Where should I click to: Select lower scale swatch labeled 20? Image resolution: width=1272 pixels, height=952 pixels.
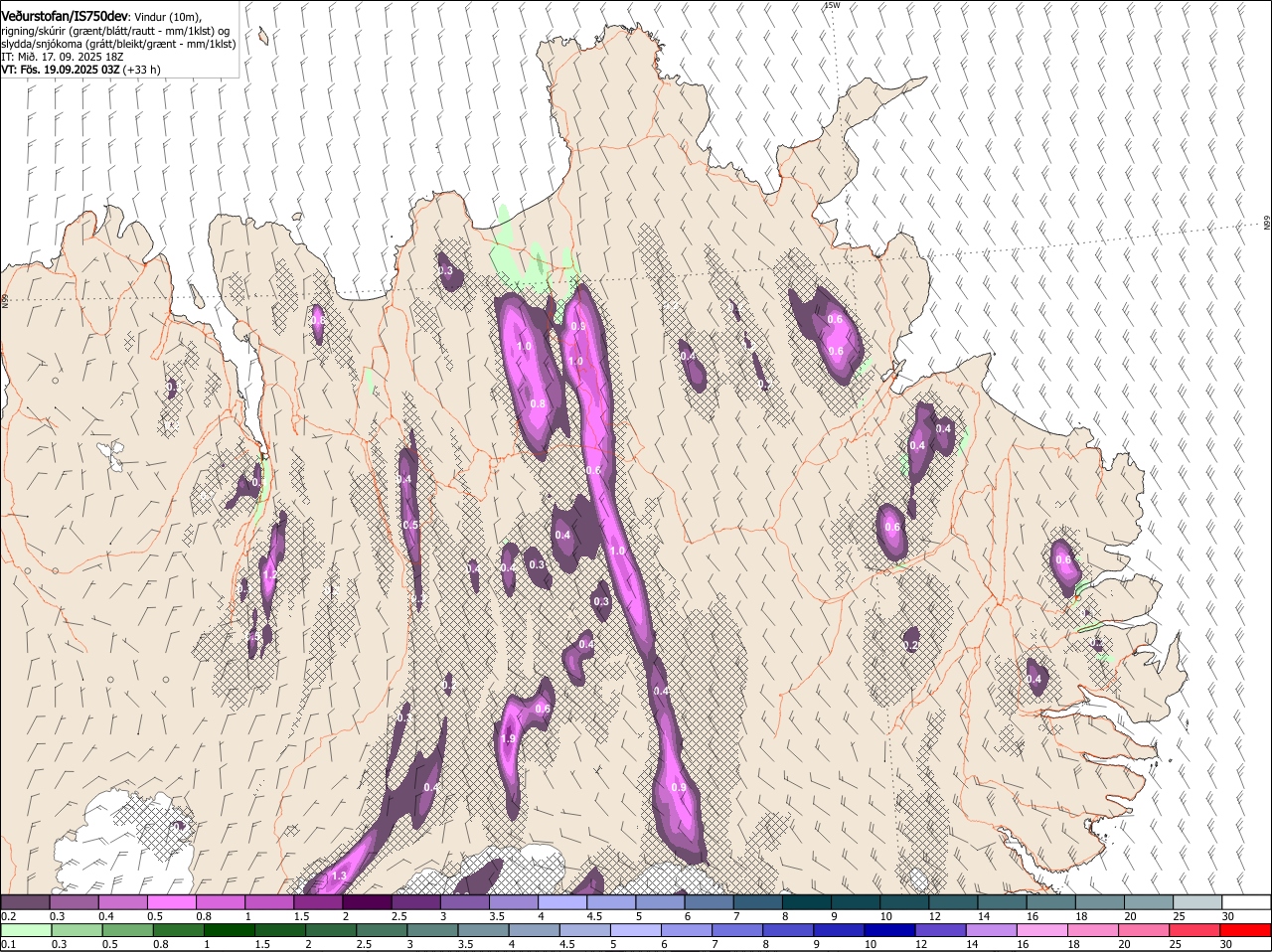[1142, 930]
